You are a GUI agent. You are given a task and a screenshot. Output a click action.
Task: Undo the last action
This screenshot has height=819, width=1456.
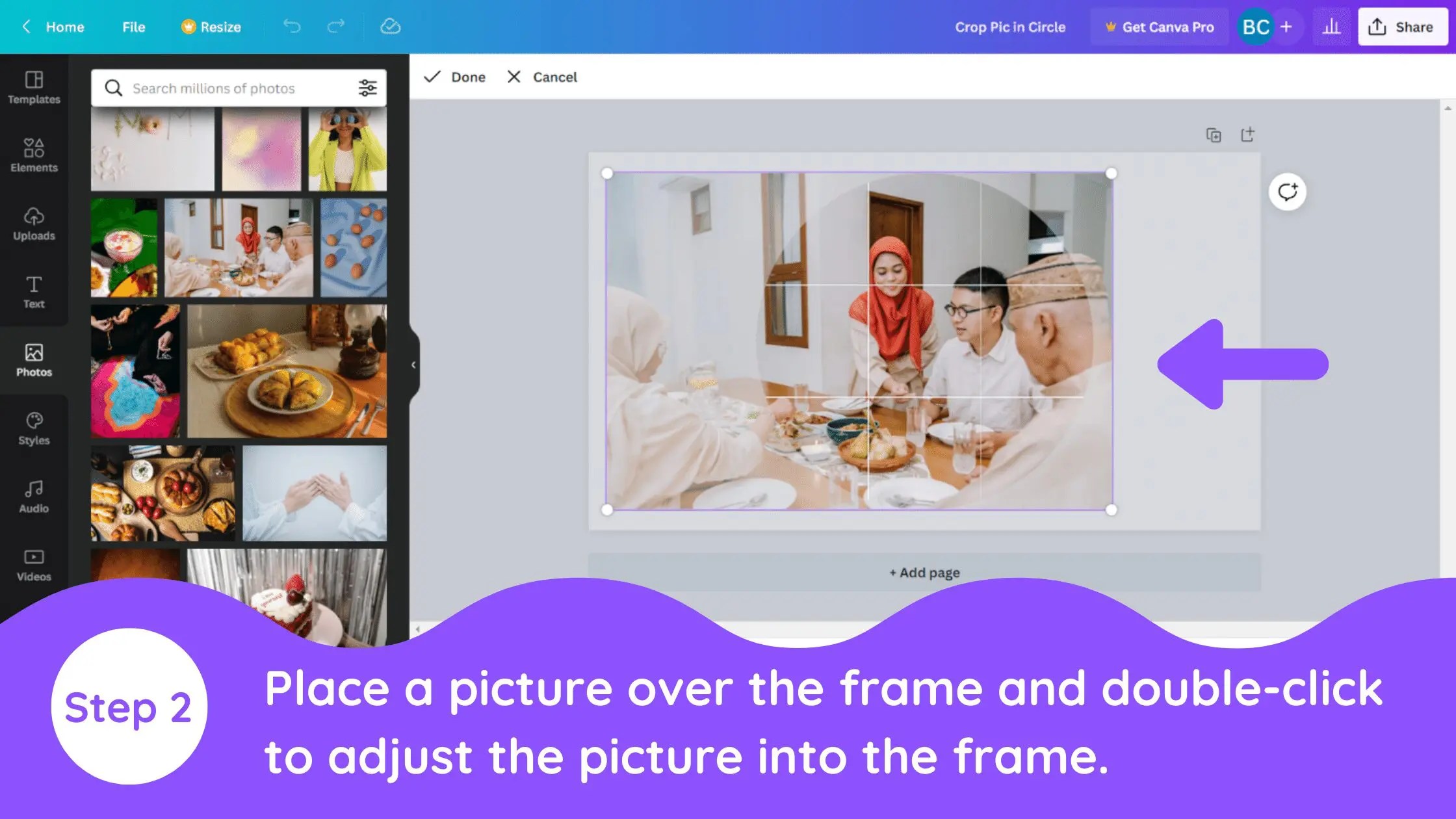point(292,27)
